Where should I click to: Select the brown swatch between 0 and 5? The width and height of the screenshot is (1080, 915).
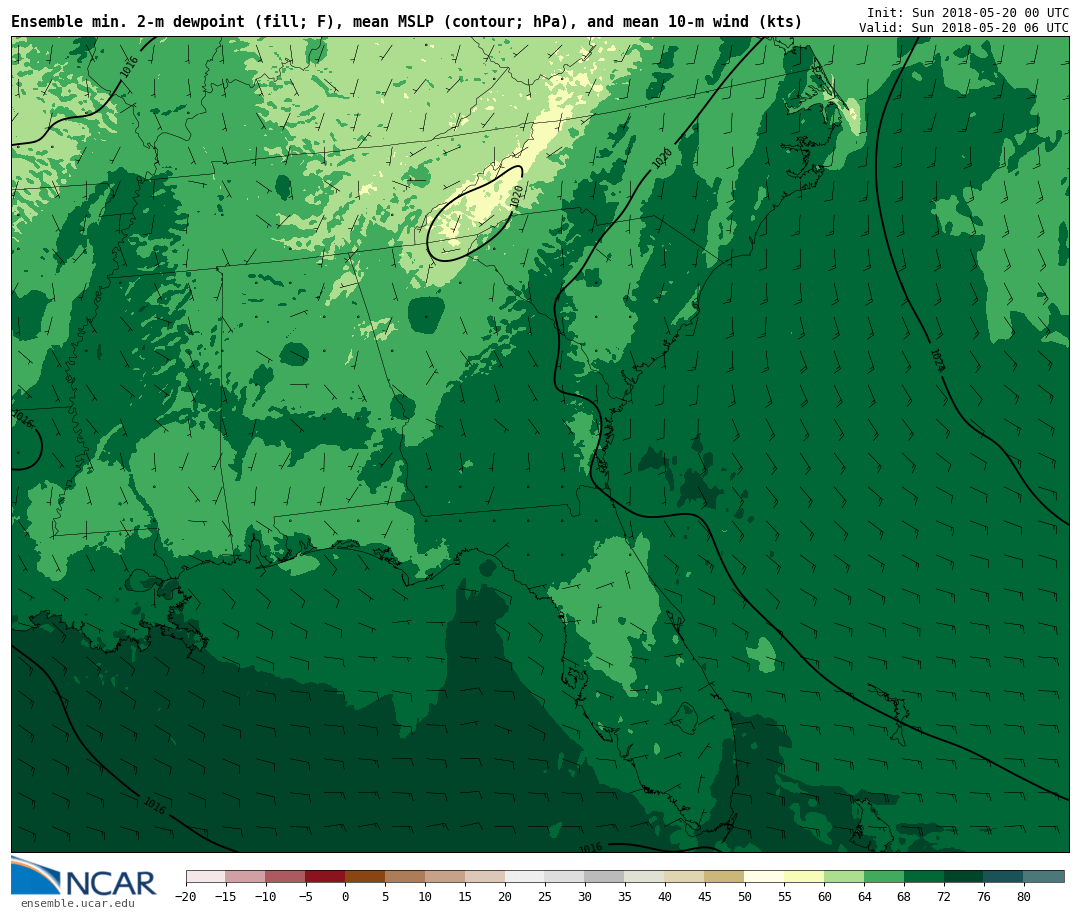pos(365,876)
